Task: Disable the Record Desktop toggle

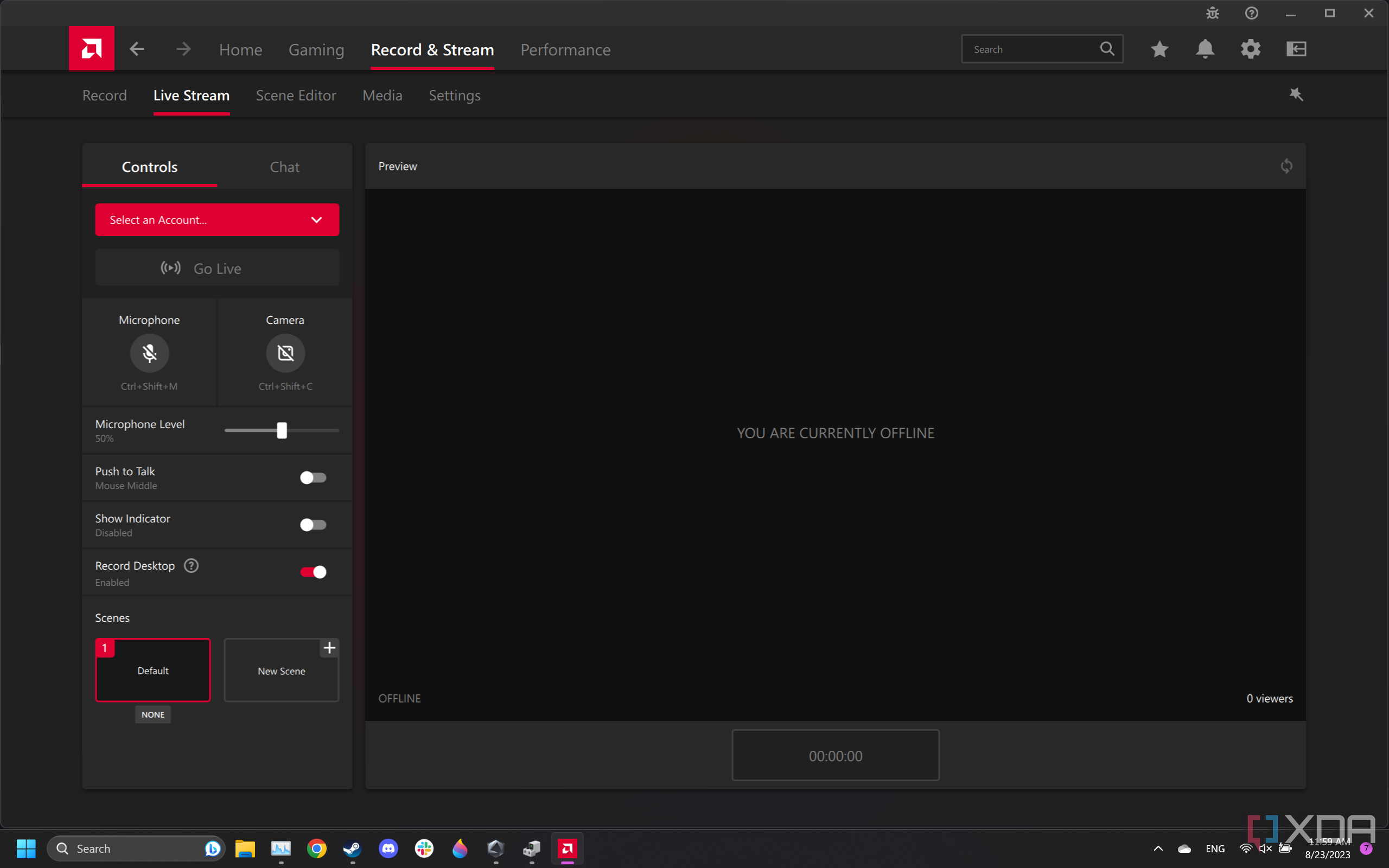Action: [313, 571]
